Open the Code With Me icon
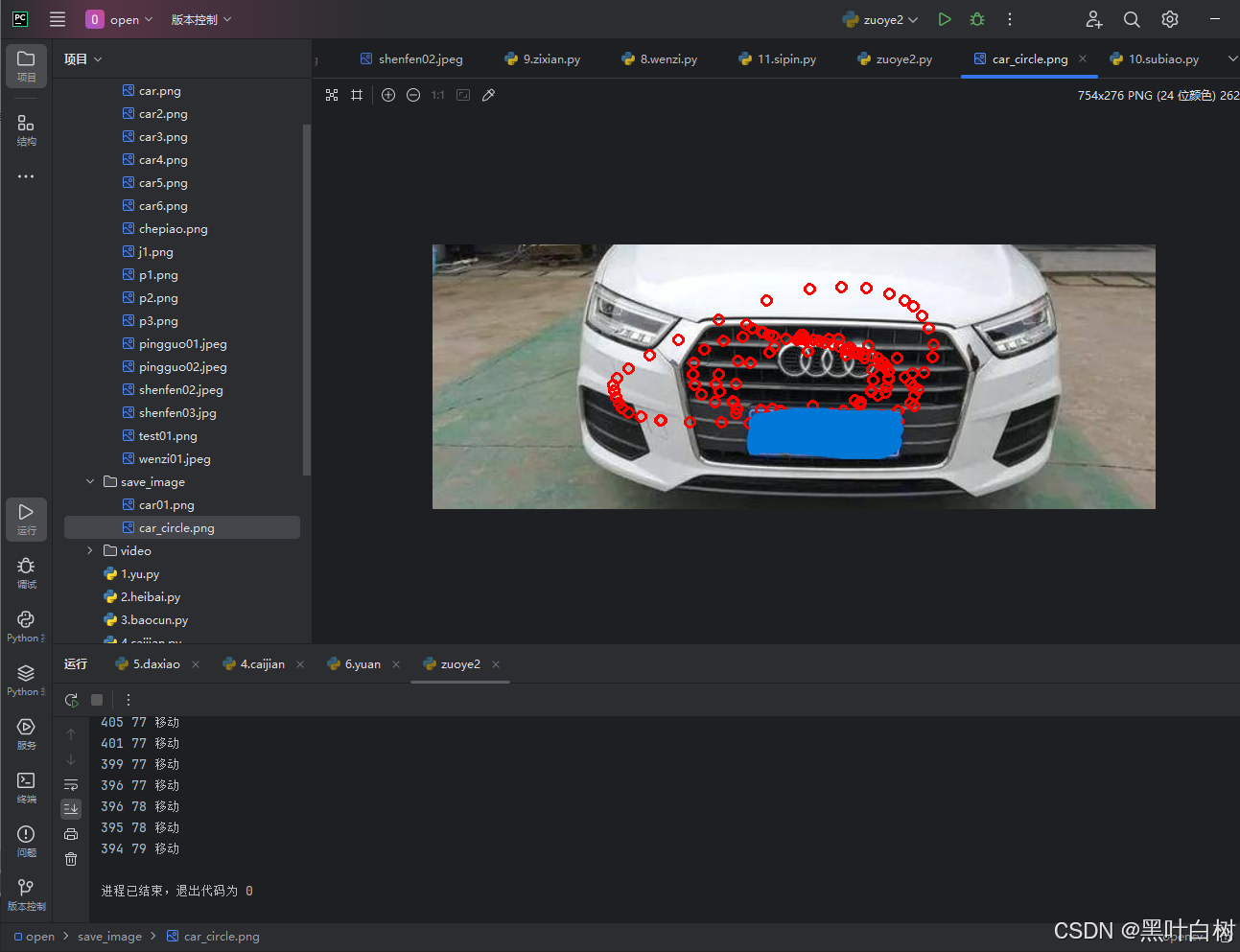This screenshot has width=1240, height=952. point(1093,19)
